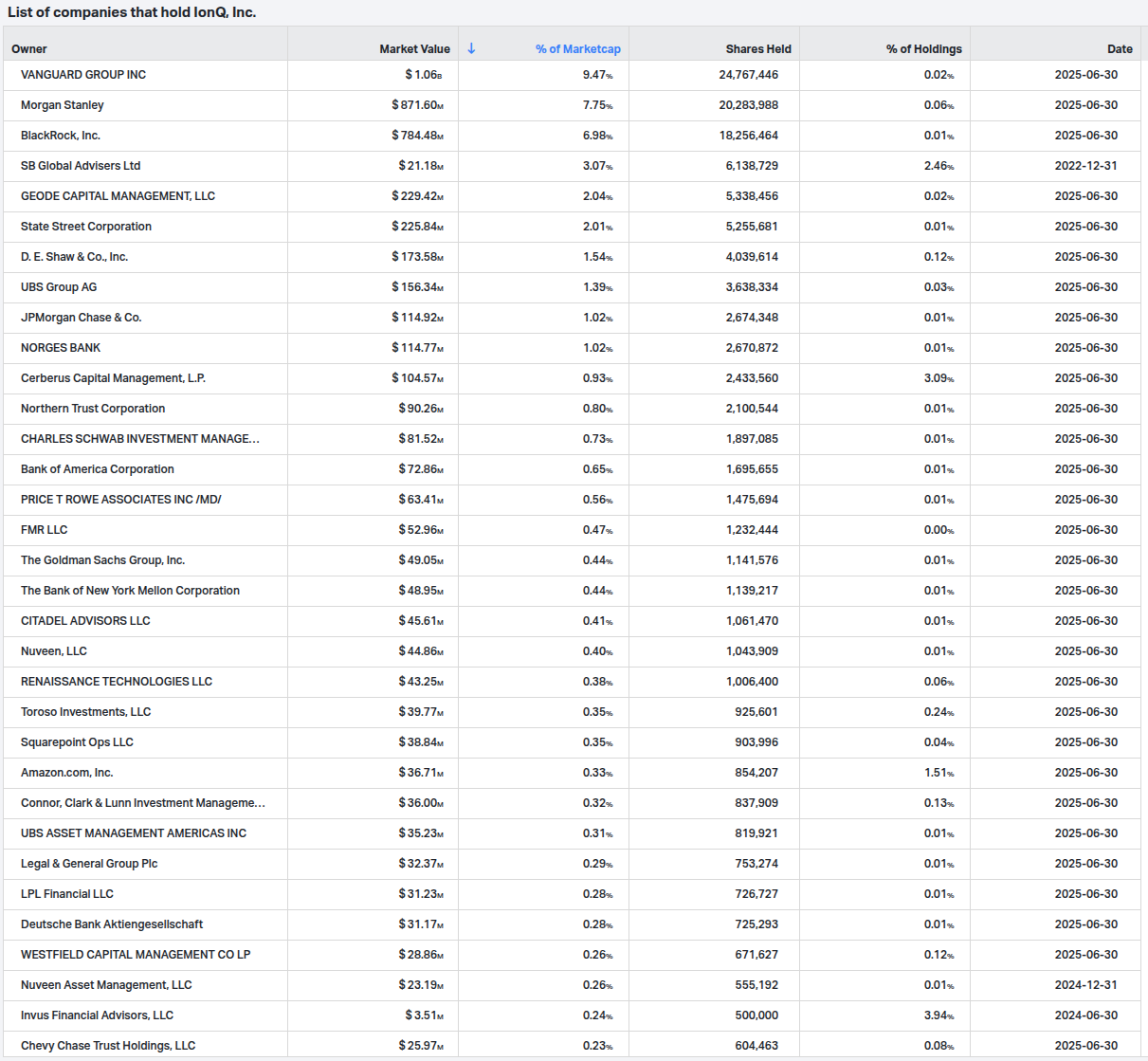Click PRICE T ROWE ASSOCIATES INC /MD/ name
1148x1061 pixels.
[x=120, y=500]
